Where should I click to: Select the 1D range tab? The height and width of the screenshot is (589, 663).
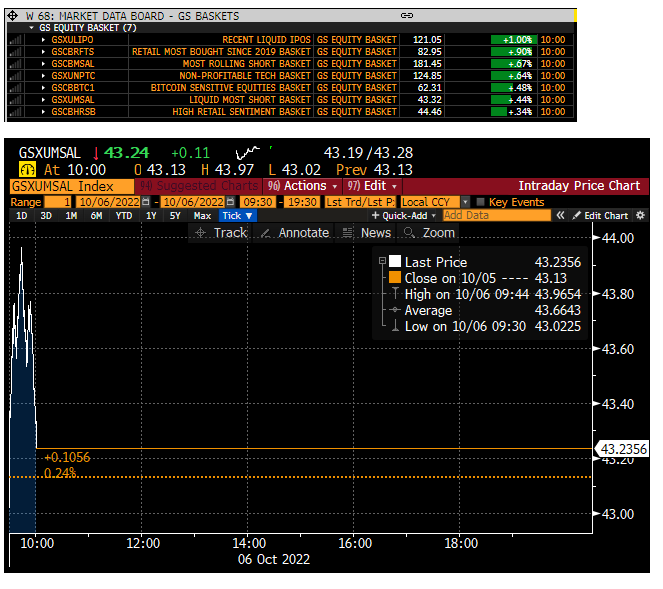[22, 216]
